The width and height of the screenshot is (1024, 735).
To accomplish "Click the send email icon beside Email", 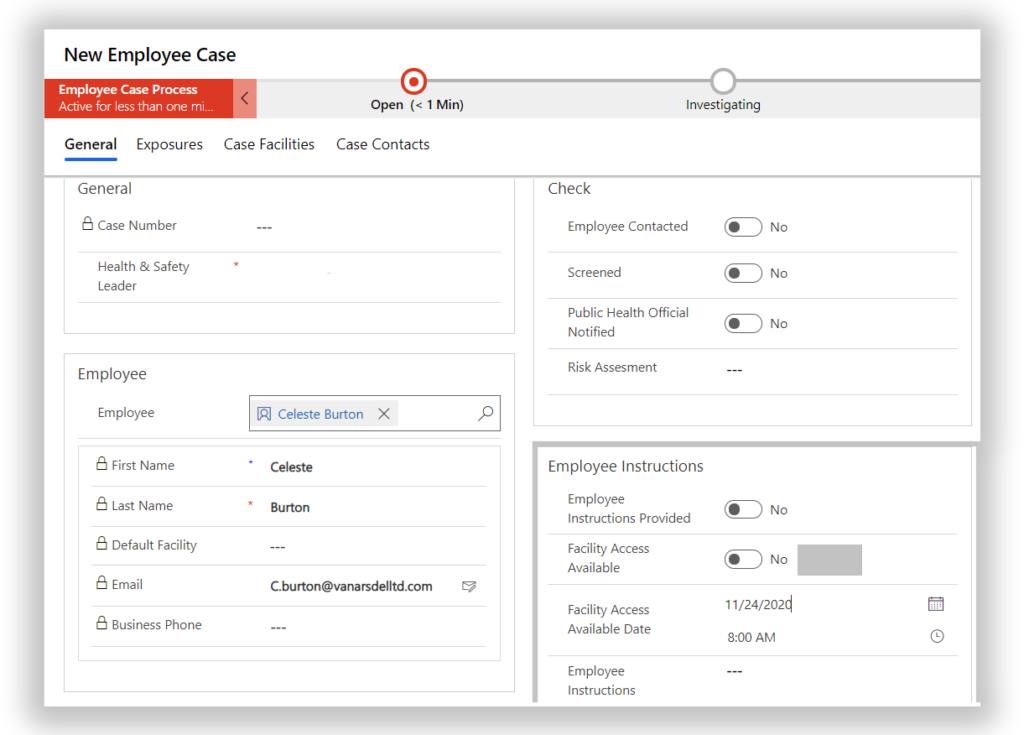I will 468,586.
